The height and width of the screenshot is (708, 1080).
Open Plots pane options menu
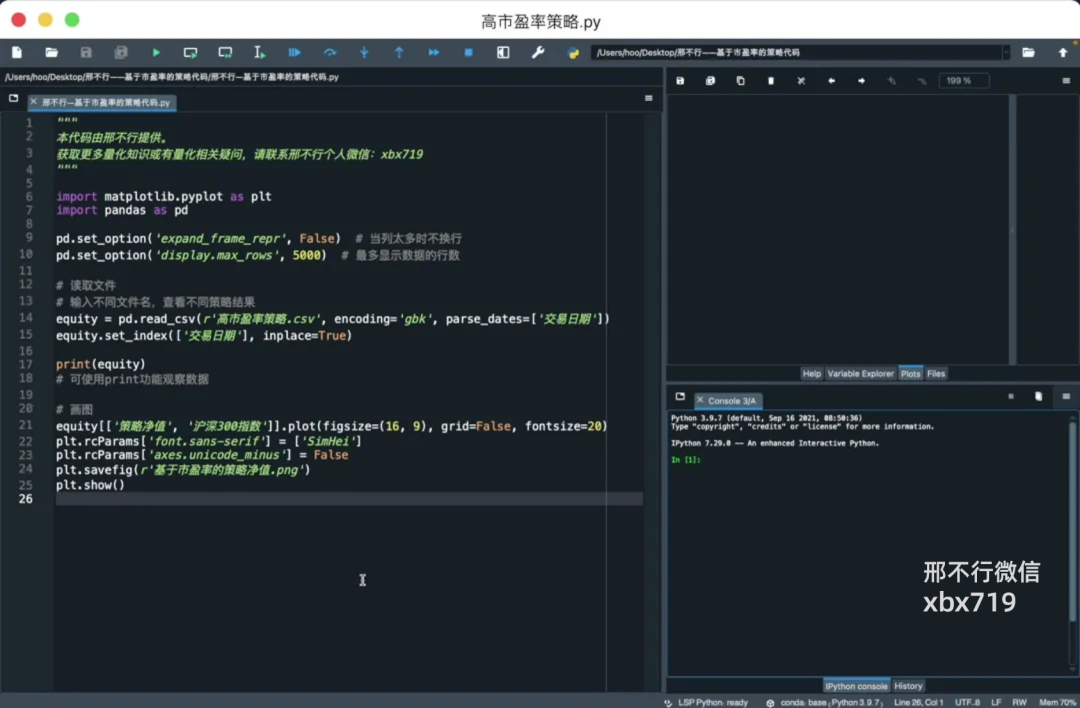point(1066,81)
